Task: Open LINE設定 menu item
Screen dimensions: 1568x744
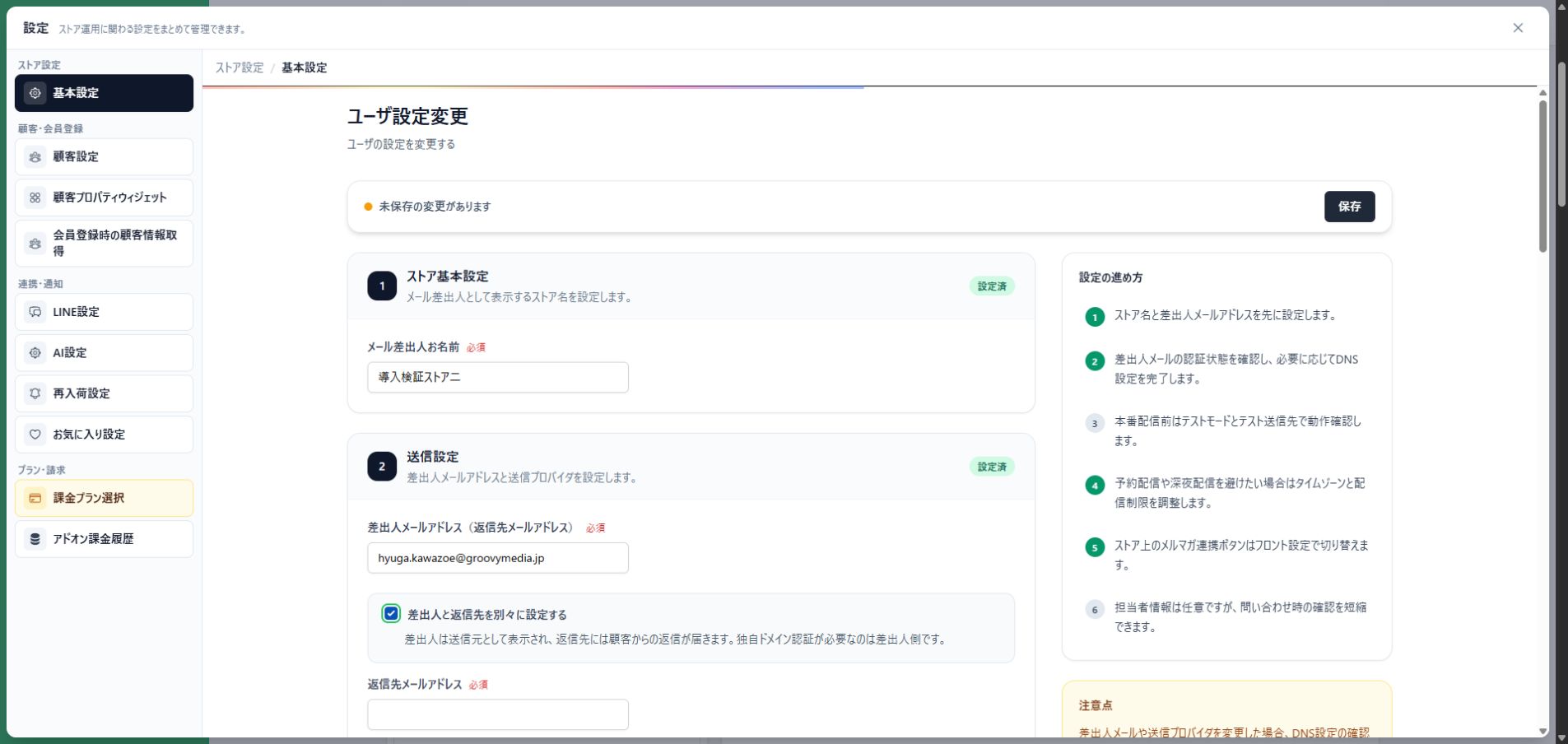Action: 104,312
